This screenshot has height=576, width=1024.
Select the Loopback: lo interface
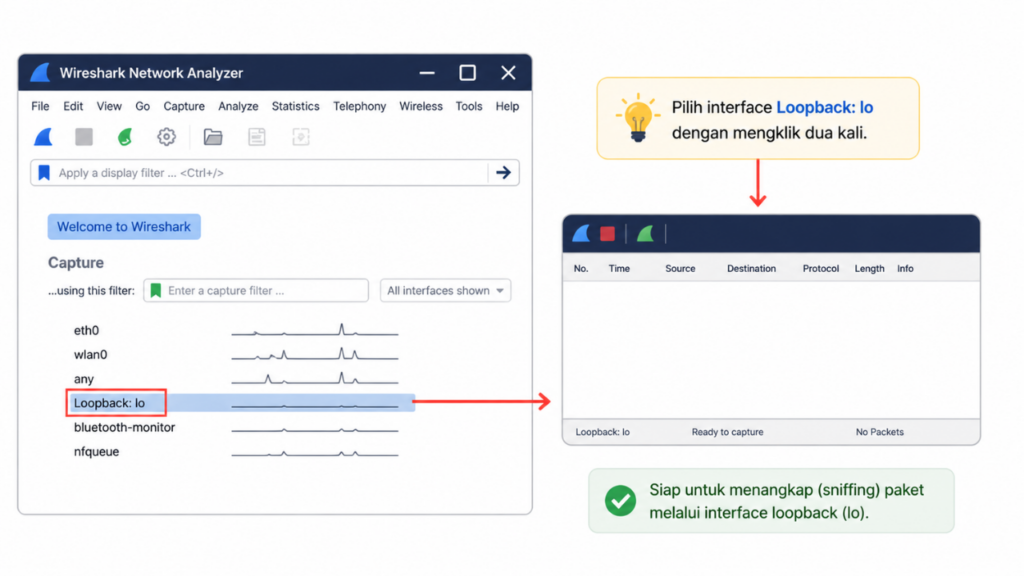click(x=109, y=403)
